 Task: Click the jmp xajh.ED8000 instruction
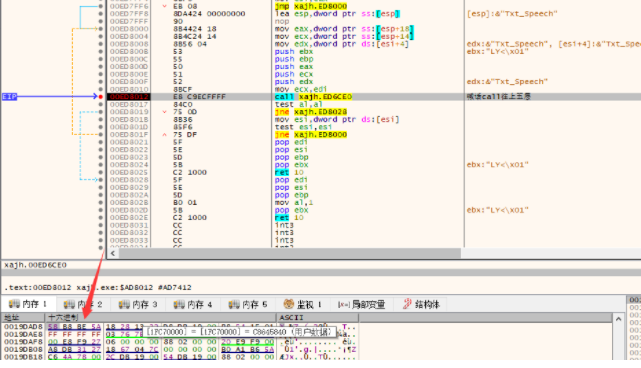pos(311,6)
